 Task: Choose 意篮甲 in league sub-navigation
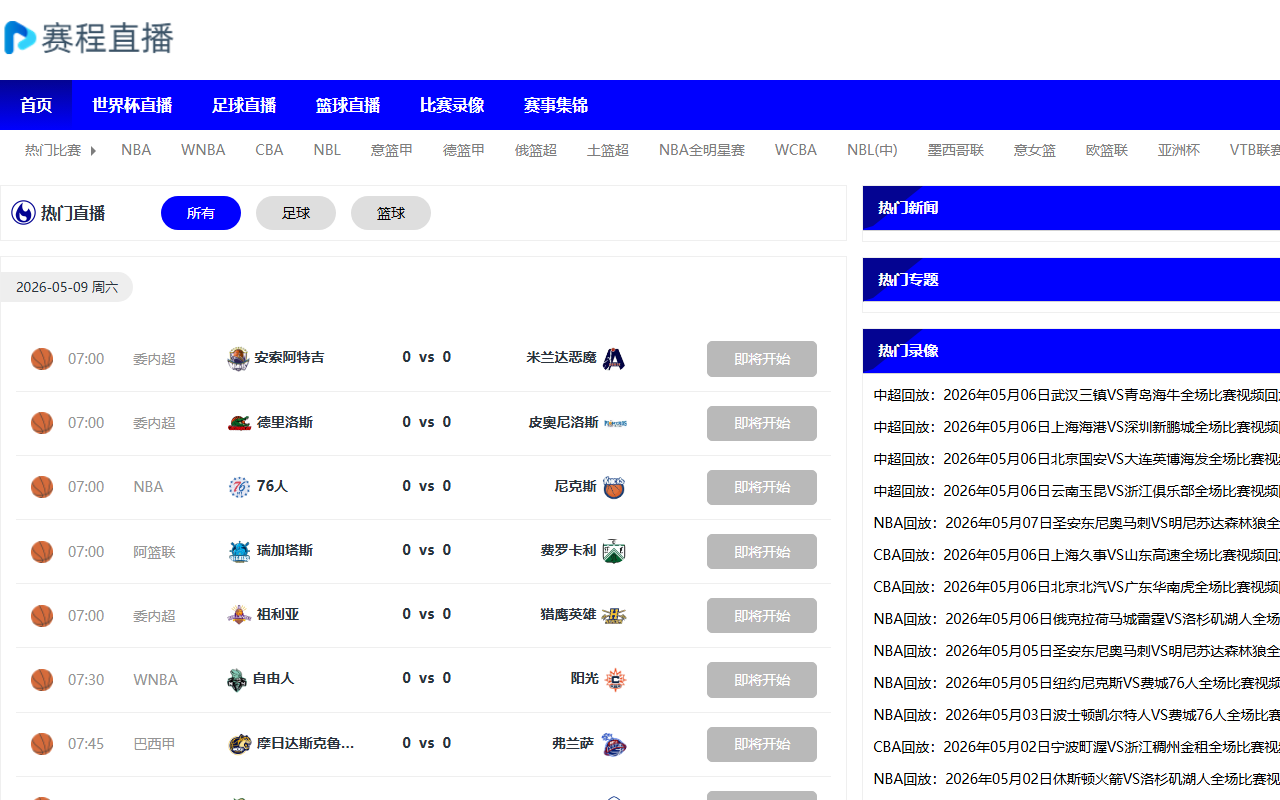(392, 150)
